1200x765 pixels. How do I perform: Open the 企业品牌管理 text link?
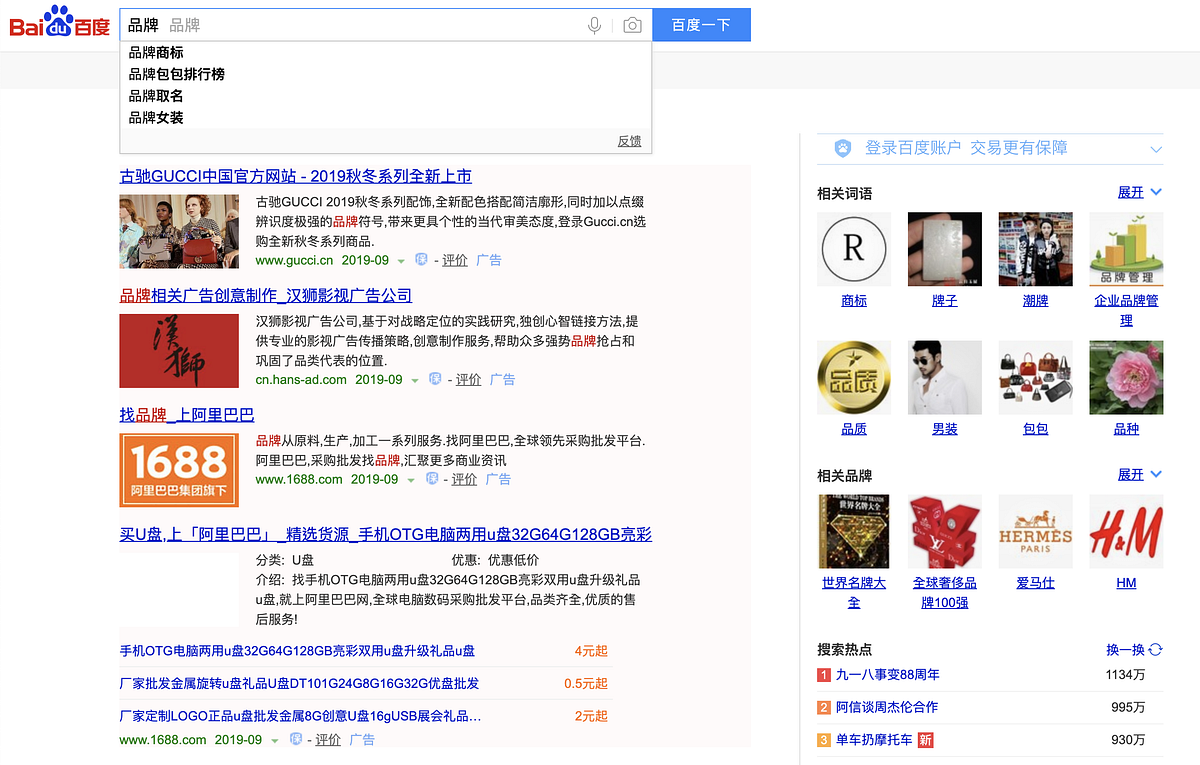(1127, 310)
